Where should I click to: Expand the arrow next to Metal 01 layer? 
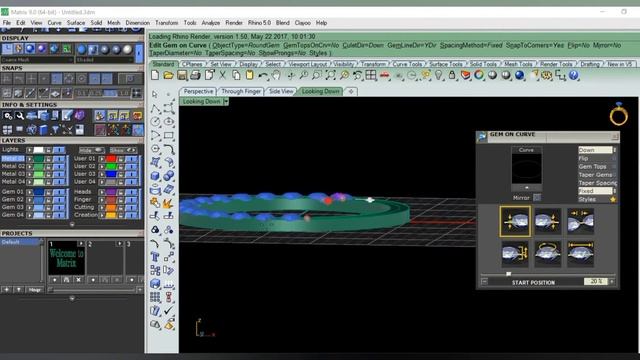pos(30,159)
